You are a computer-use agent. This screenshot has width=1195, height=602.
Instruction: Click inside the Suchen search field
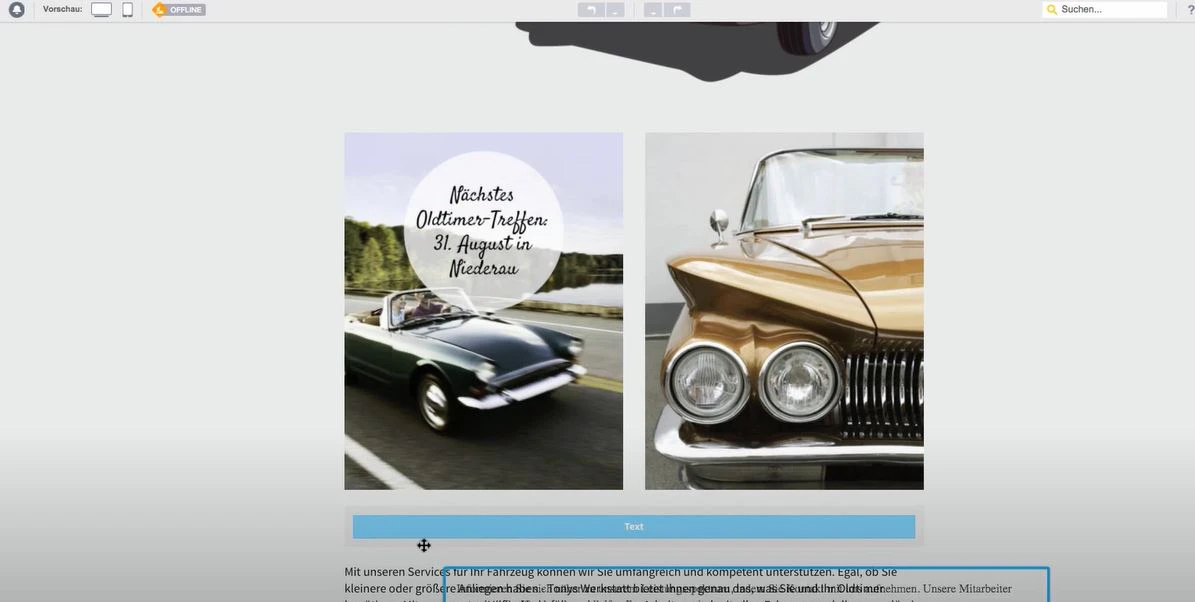pyautogui.click(x=1105, y=8)
